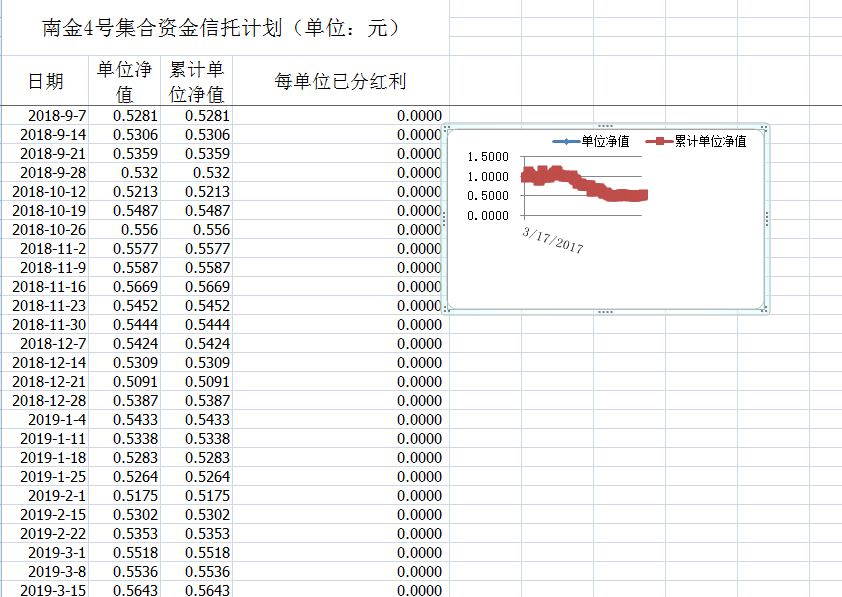
Task: Click the 单位净值 column header cell
Action: [125, 81]
